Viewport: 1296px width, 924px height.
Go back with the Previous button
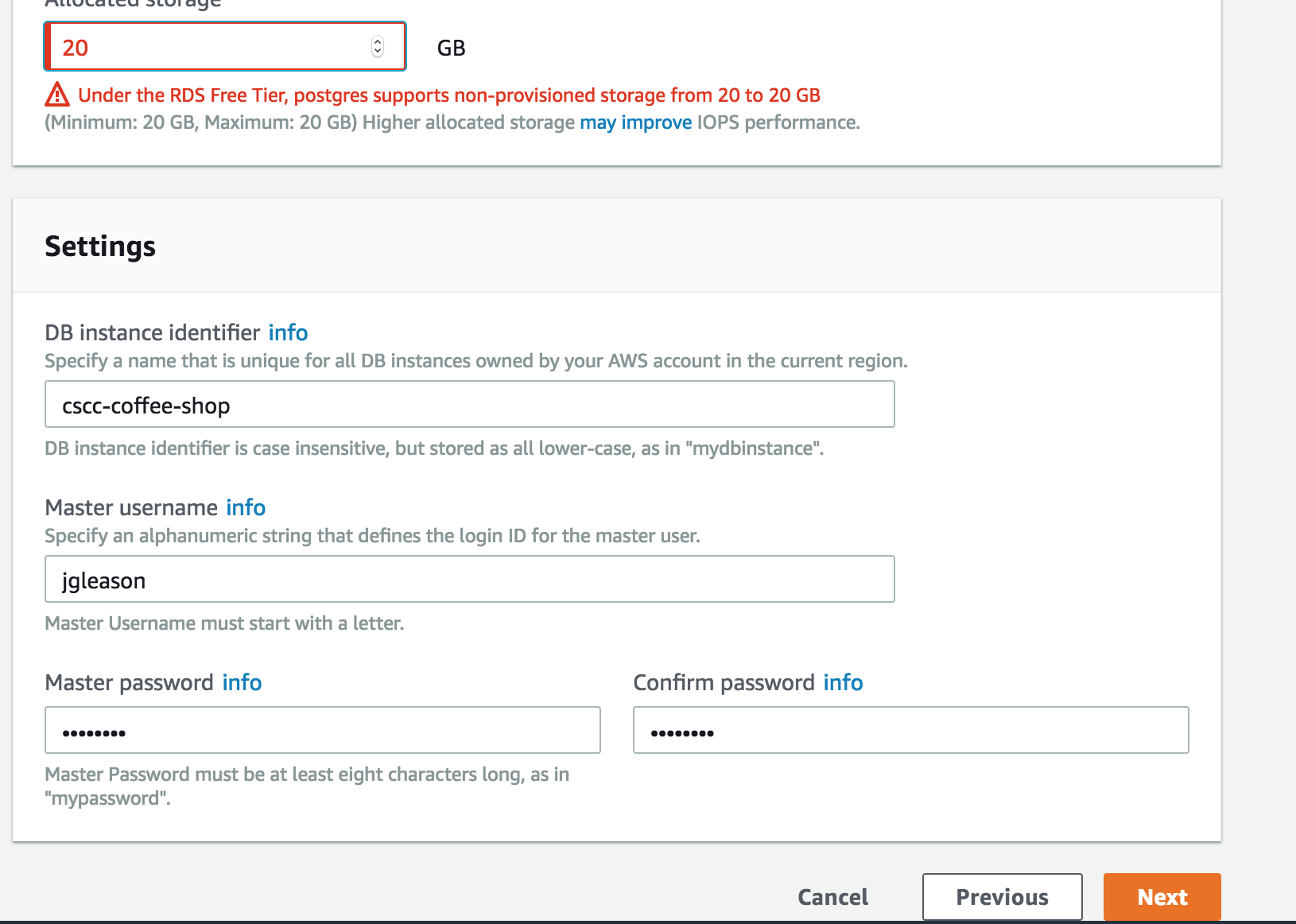1002,897
